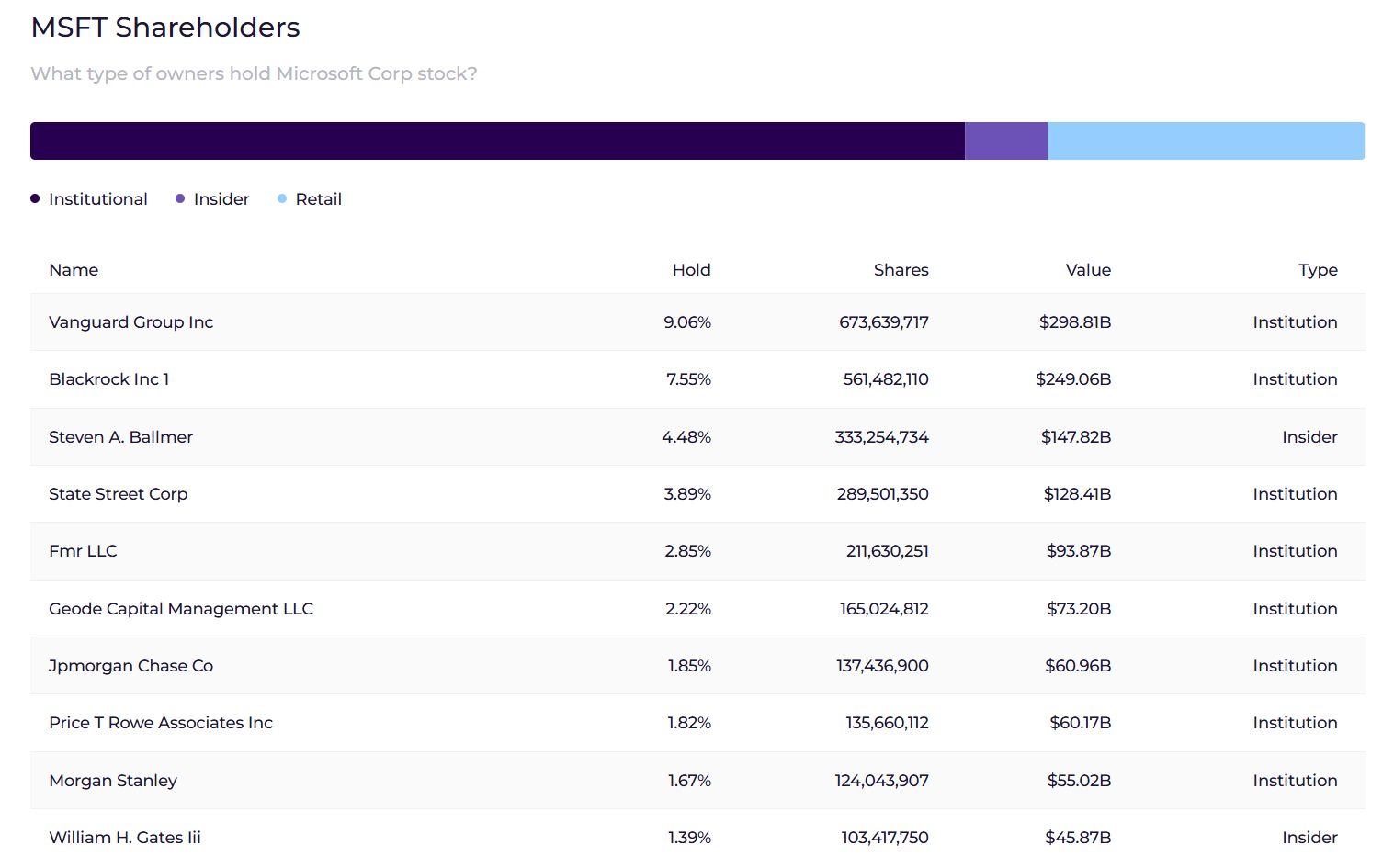This screenshot has width=1394, height=868.
Task: Sort by the Type column header
Action: 1318,270
